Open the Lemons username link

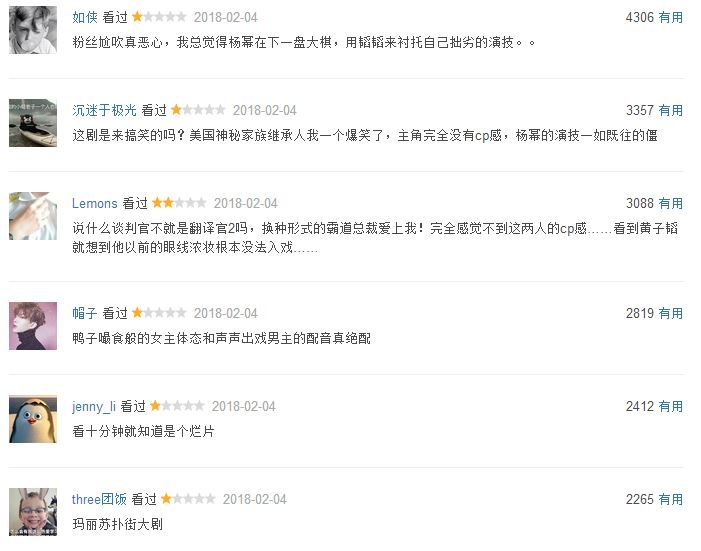click(x=94, y=203)
